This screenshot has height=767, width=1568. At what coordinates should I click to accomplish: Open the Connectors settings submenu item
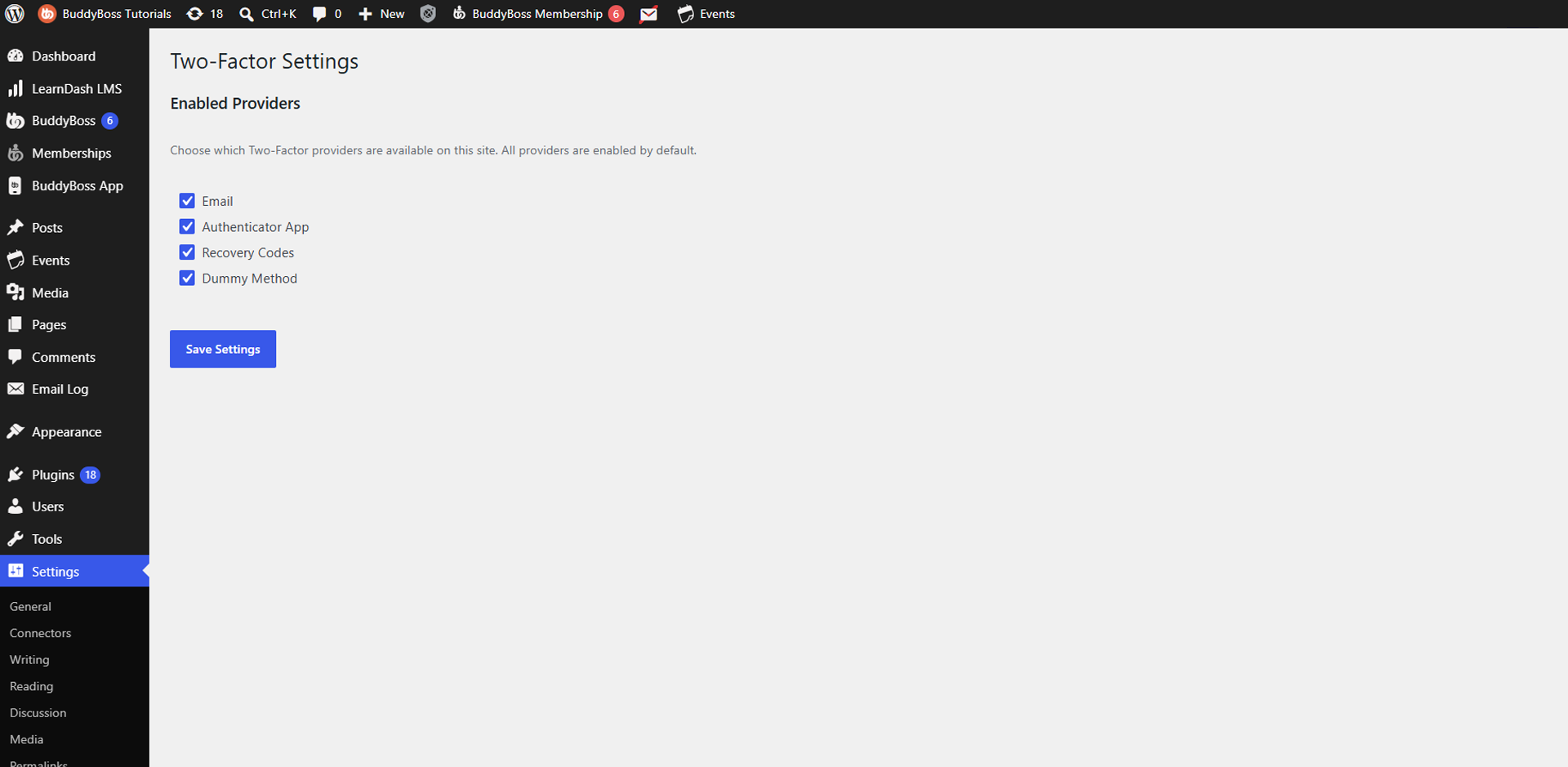coord(40,633)
